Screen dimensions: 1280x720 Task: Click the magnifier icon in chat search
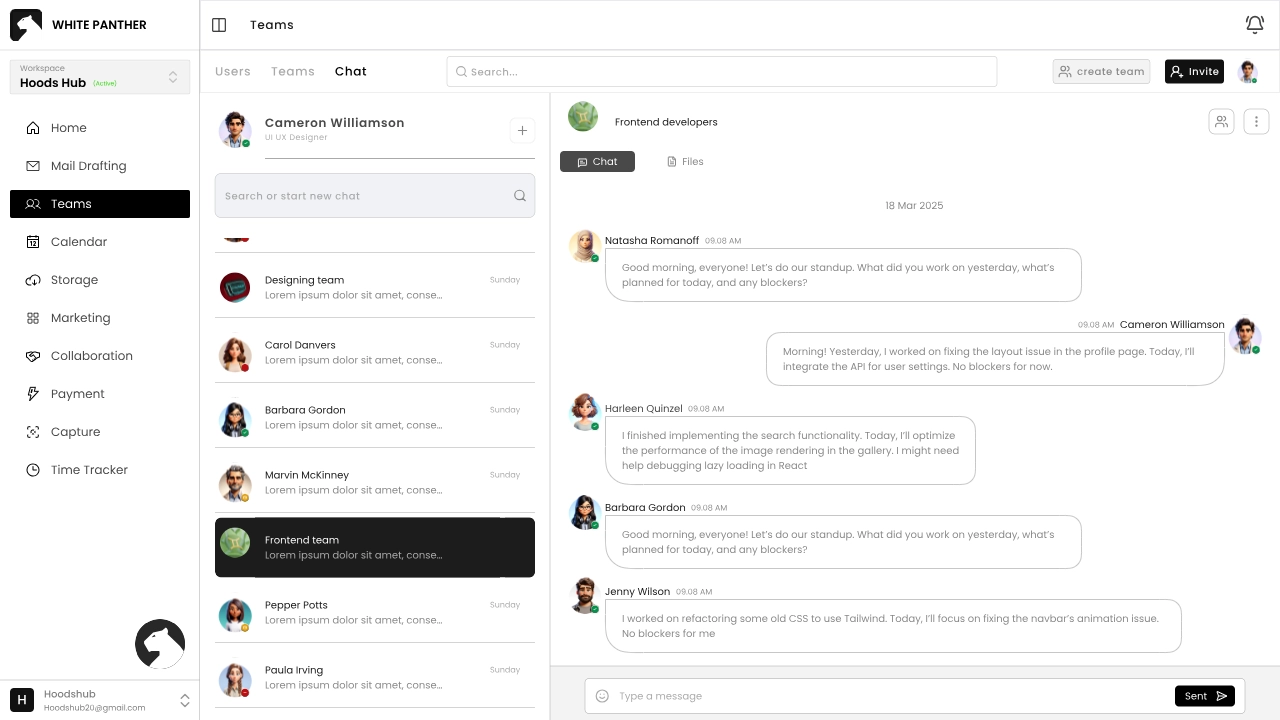click(x=520, y=196)
